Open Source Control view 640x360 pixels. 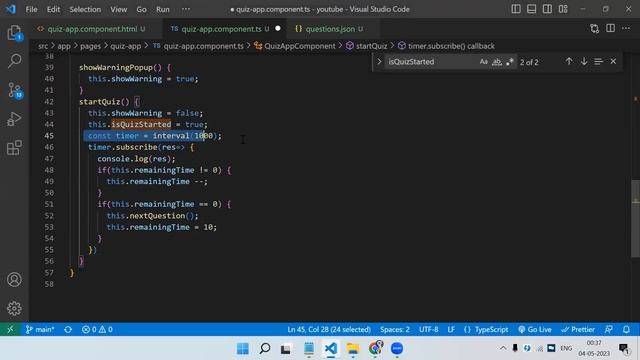coord(14,90)
